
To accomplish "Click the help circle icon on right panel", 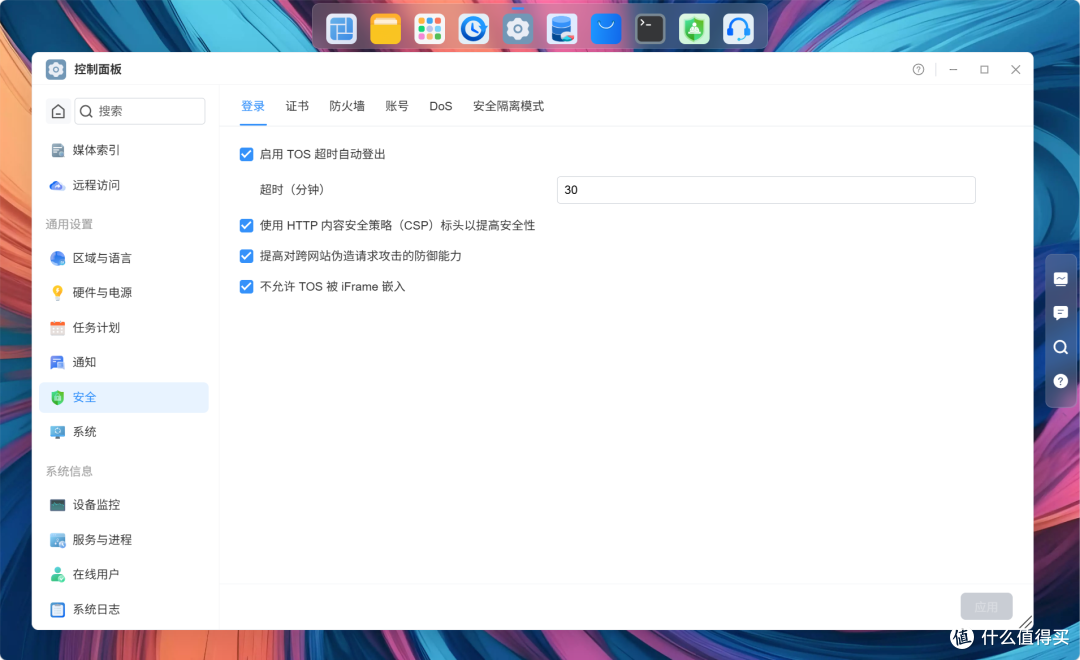I will click(x=1061, y=381).
